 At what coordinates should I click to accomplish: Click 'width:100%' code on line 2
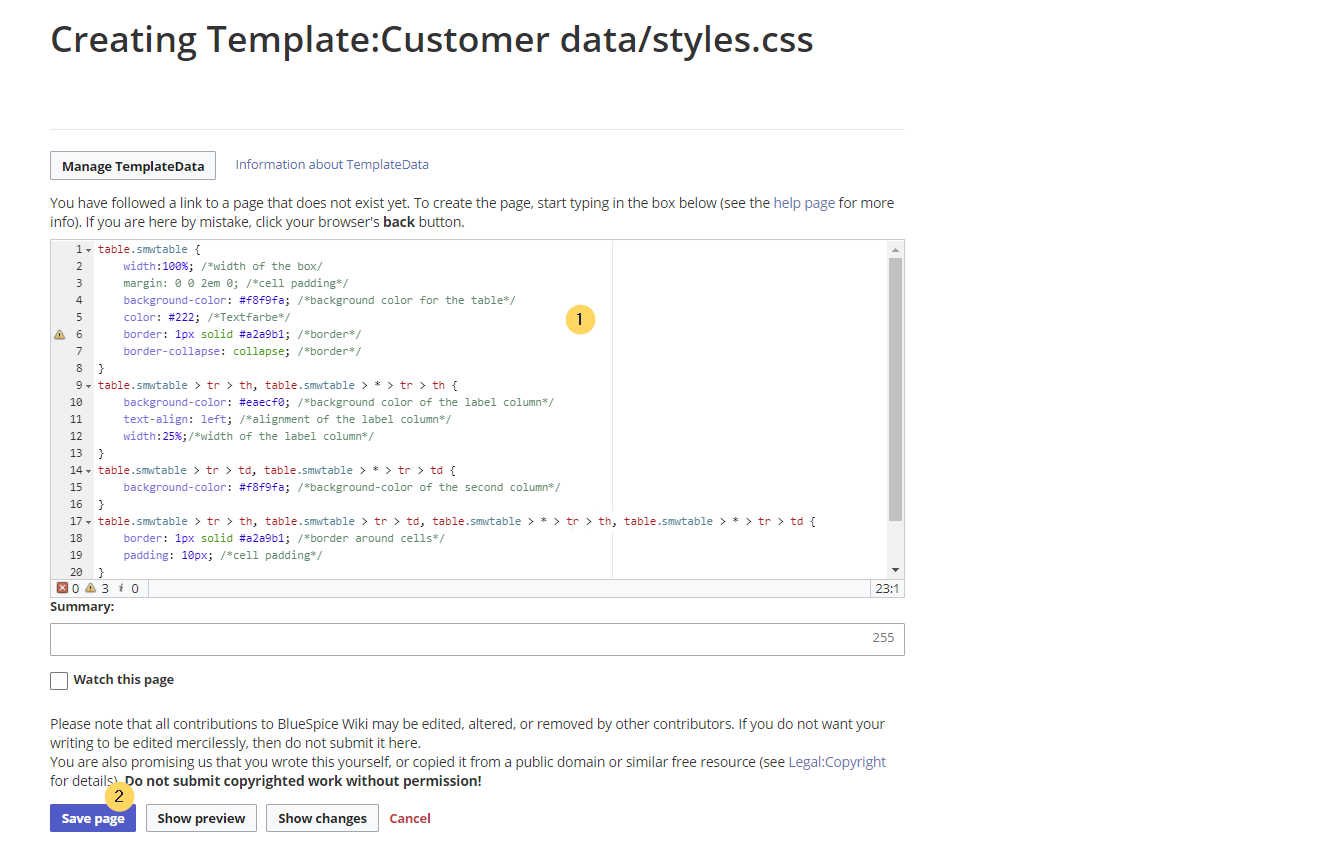(x=156, y=266)
